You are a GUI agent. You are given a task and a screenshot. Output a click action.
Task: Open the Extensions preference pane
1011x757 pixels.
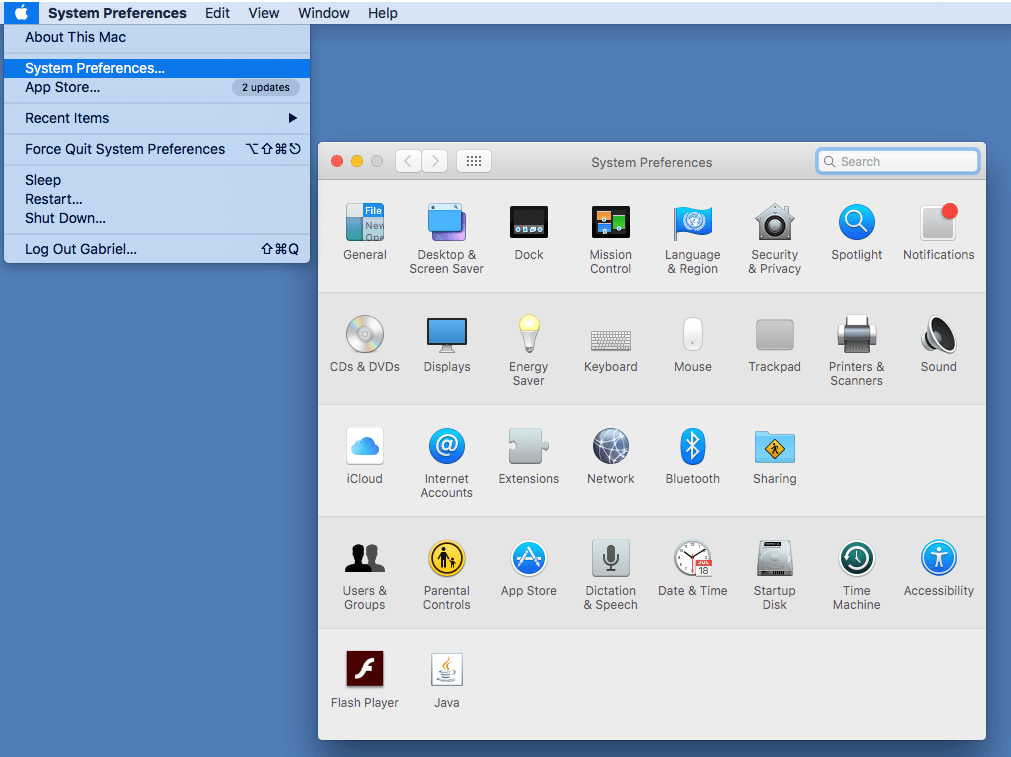point(529,456)
